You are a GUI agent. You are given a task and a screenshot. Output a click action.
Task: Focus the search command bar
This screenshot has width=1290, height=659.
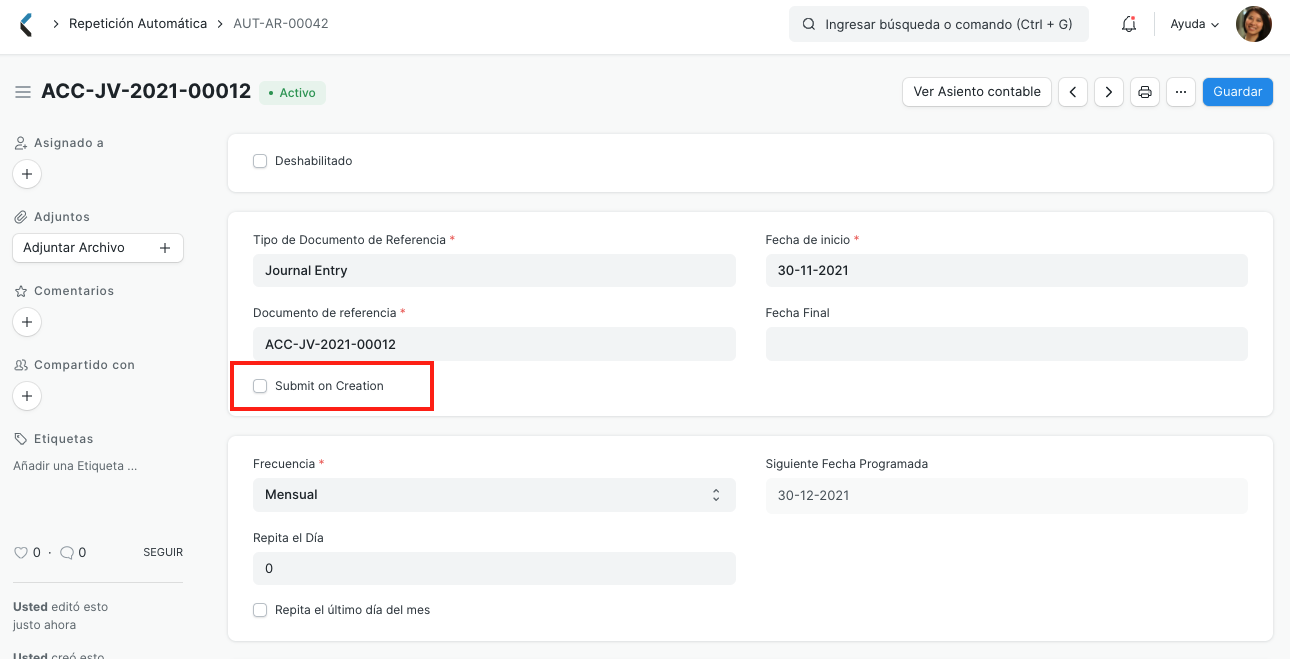939,24
